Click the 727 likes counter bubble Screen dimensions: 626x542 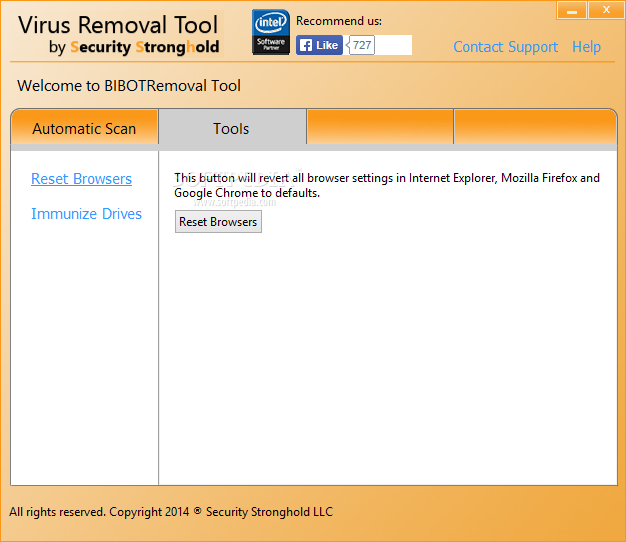[x=361, y=45]
